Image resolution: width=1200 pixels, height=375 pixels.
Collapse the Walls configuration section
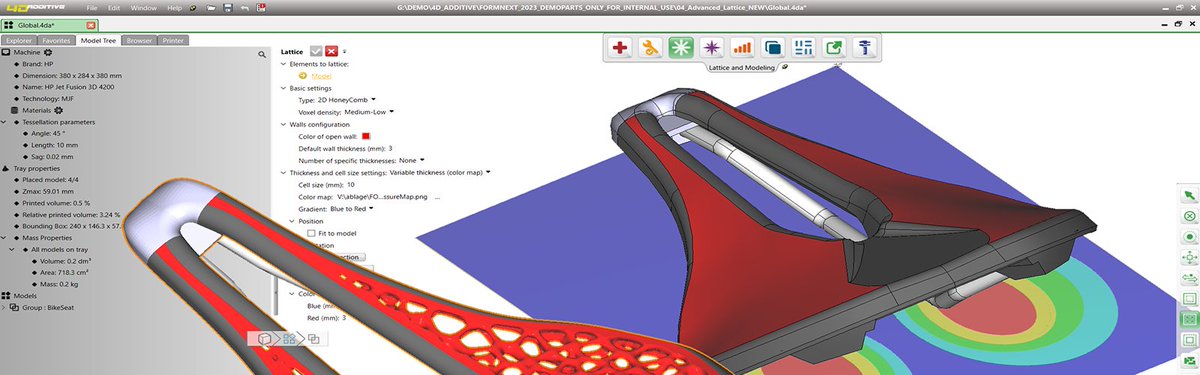[283, 124]
